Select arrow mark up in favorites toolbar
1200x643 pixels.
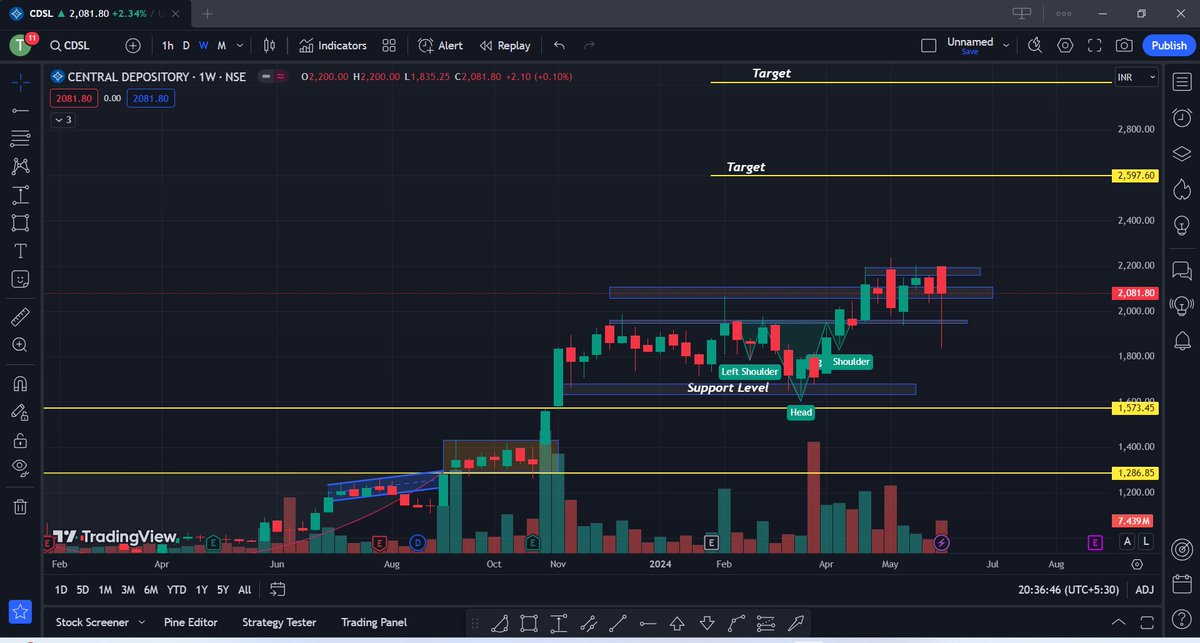pos(677,623)
